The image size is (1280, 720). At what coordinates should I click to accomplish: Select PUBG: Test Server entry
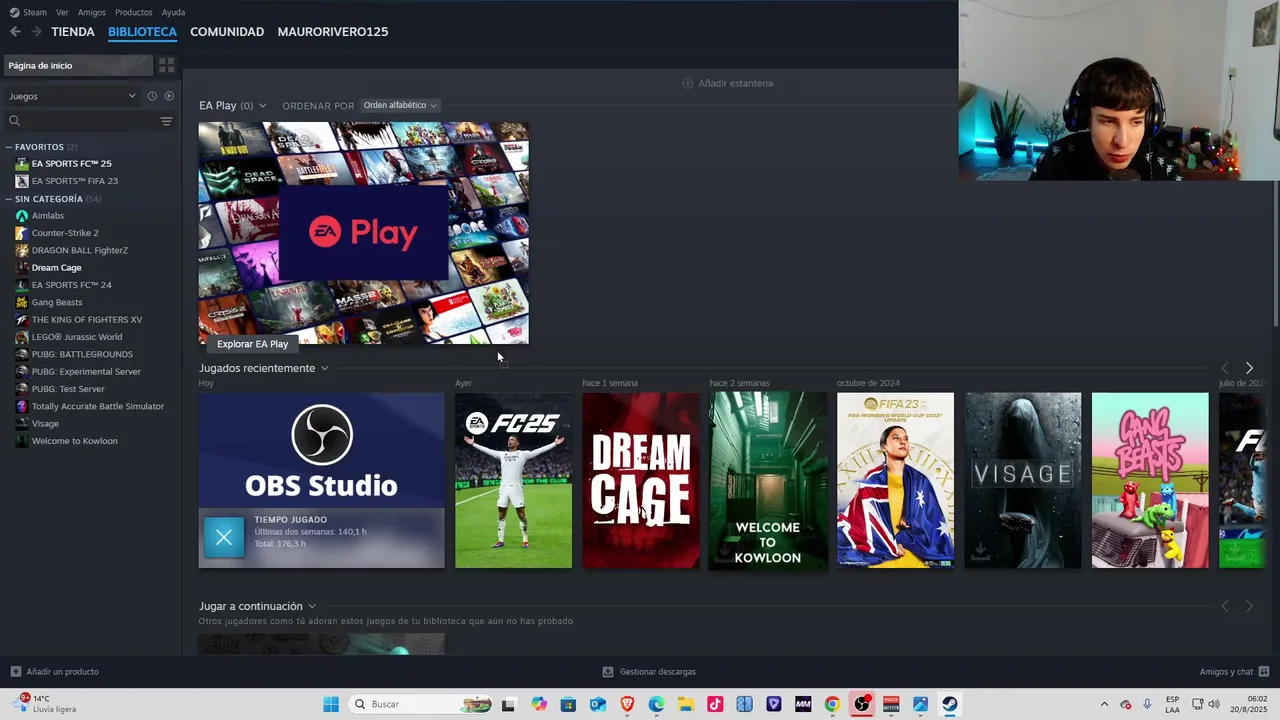(x=68, y=389)
